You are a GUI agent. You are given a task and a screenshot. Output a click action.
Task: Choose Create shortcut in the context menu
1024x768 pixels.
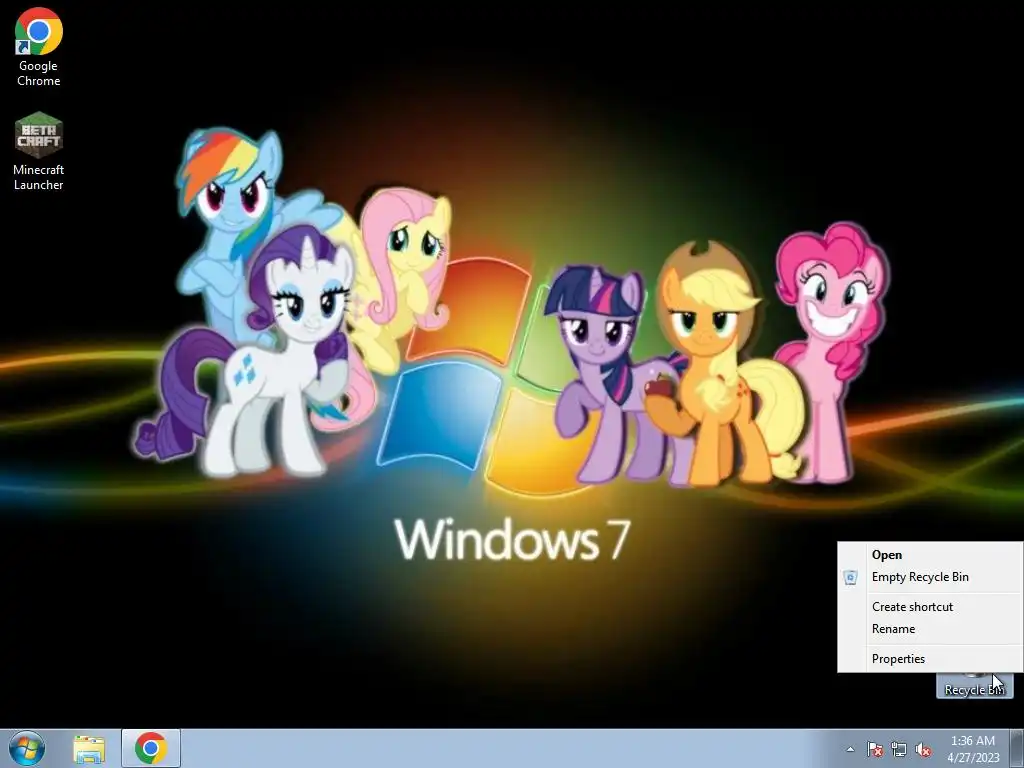931,607
